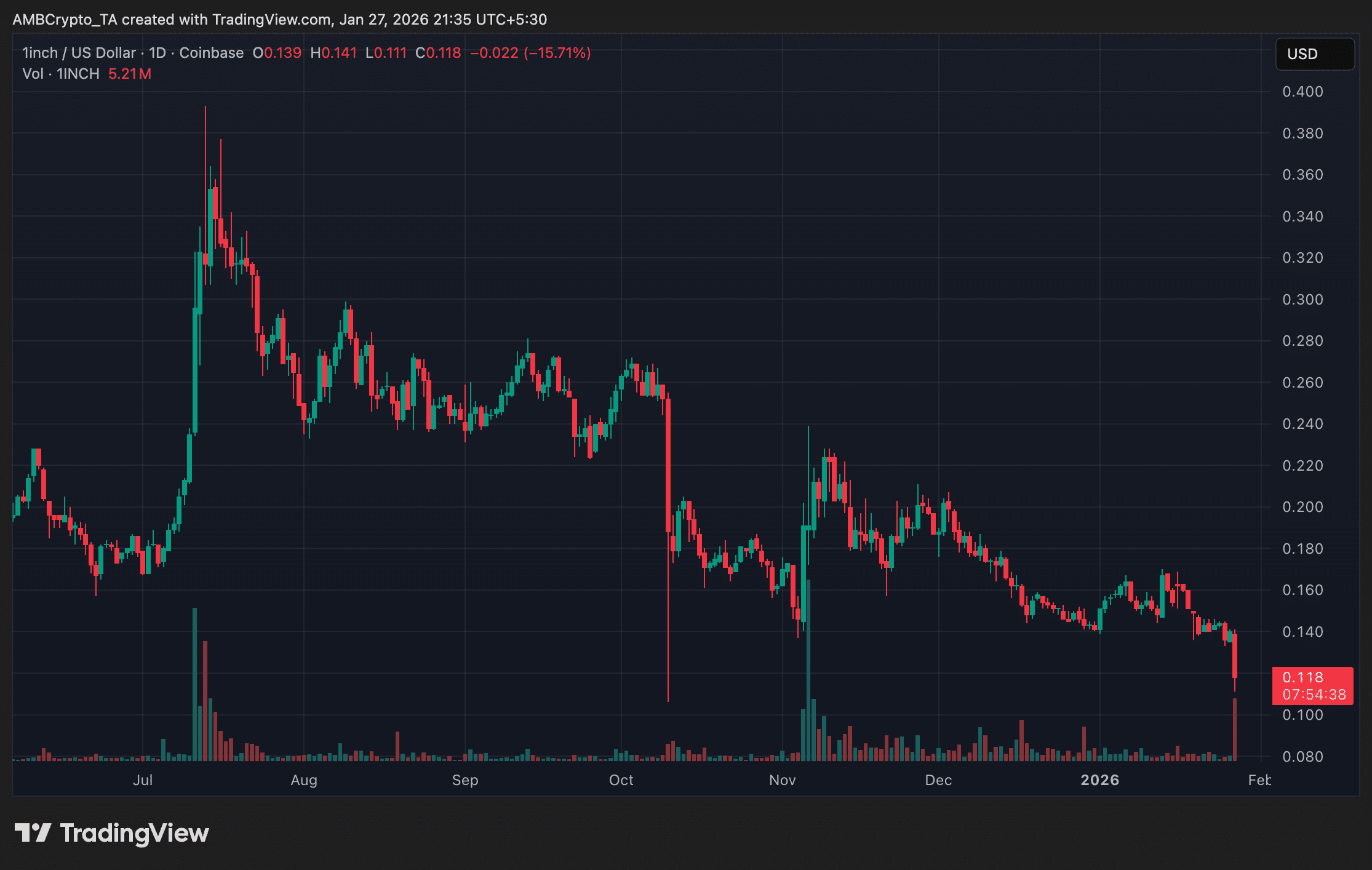Click the 5.21M volume value readout
This screenshot has width=1372, height=870.
click(130, 74)
